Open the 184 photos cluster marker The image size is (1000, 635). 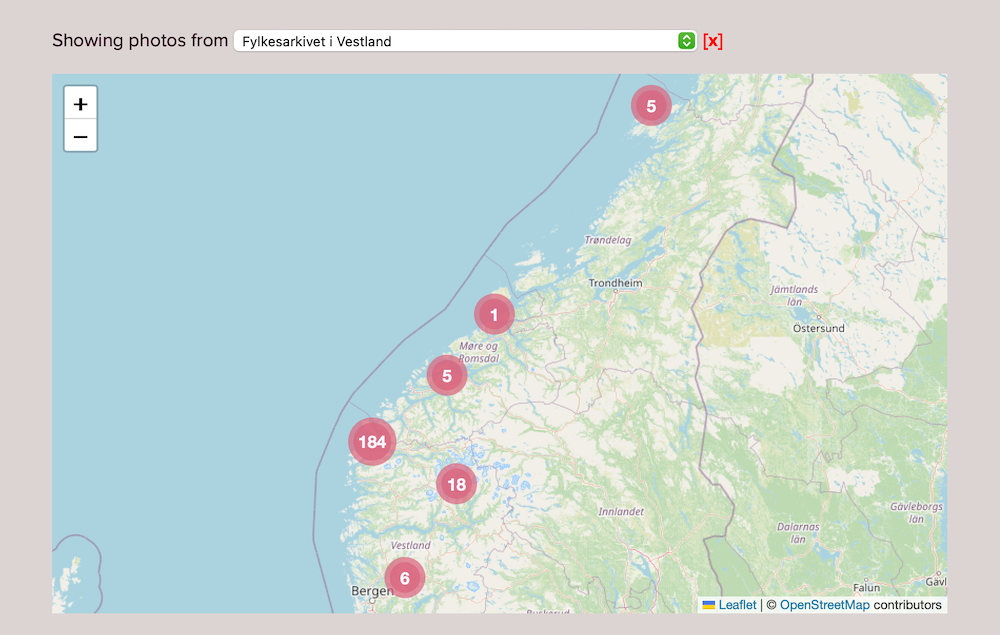[372, 442]
